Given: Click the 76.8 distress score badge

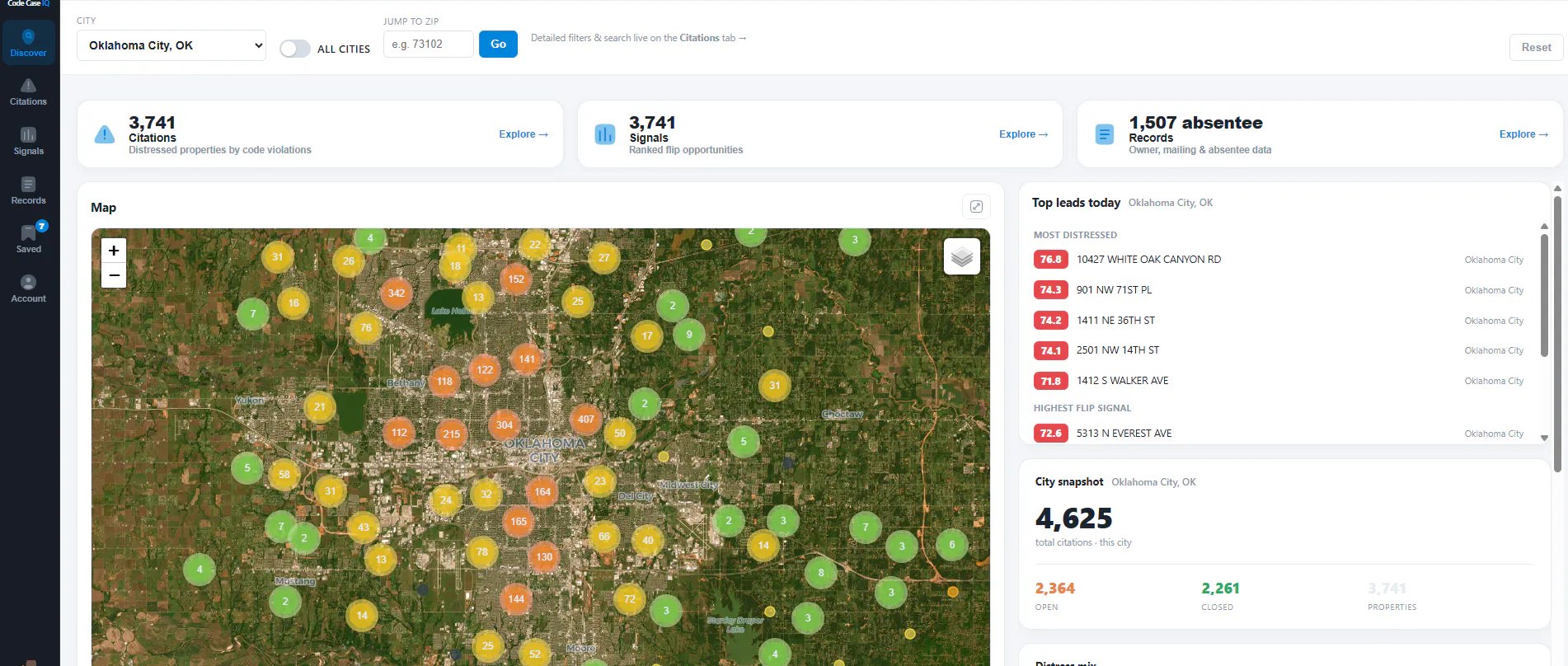Looking at the screenshot, I should point(1050,260).
